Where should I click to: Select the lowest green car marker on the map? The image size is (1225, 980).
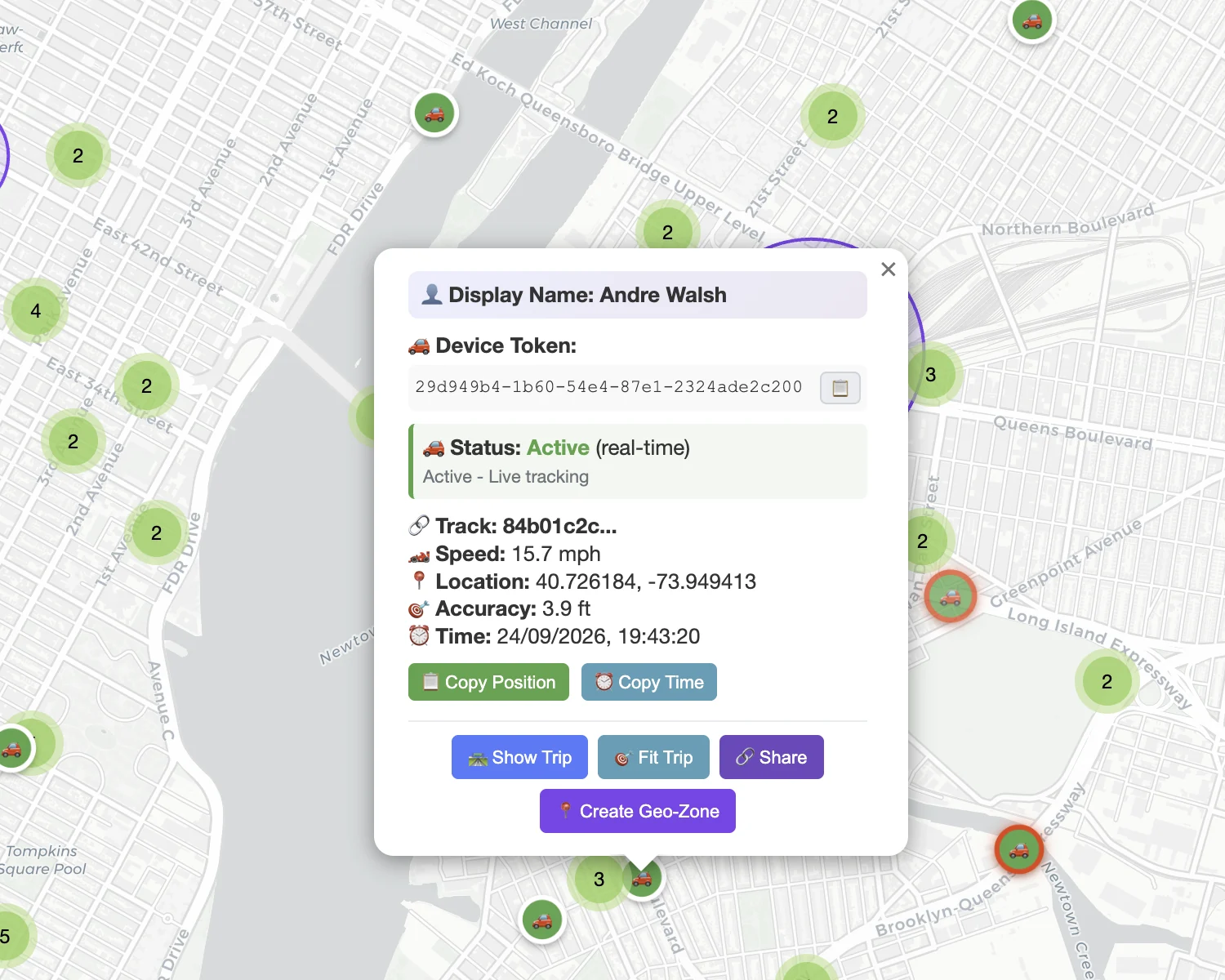tap(542, 920)
